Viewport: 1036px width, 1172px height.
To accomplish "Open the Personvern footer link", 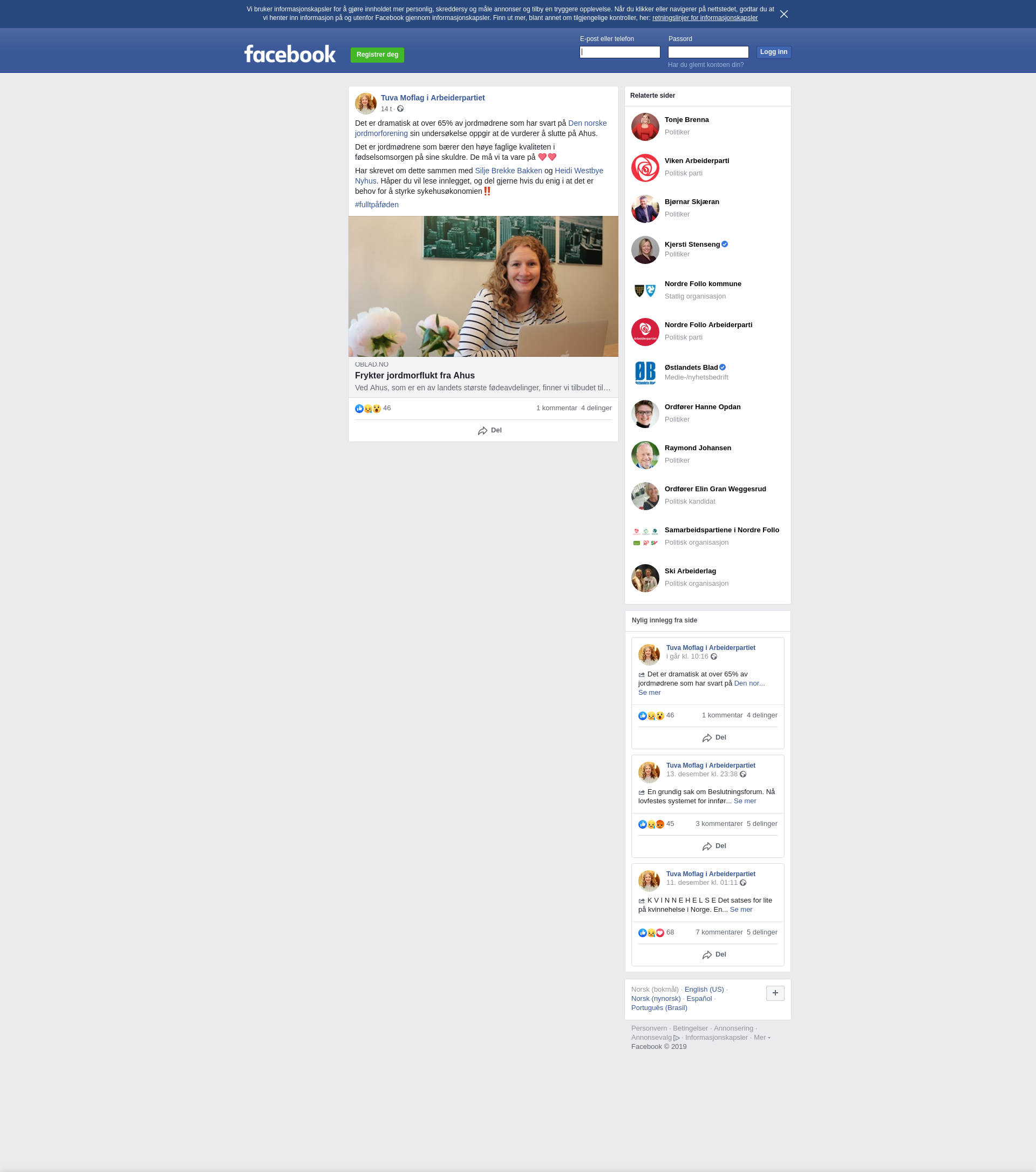I will (x=649, y=1028).
